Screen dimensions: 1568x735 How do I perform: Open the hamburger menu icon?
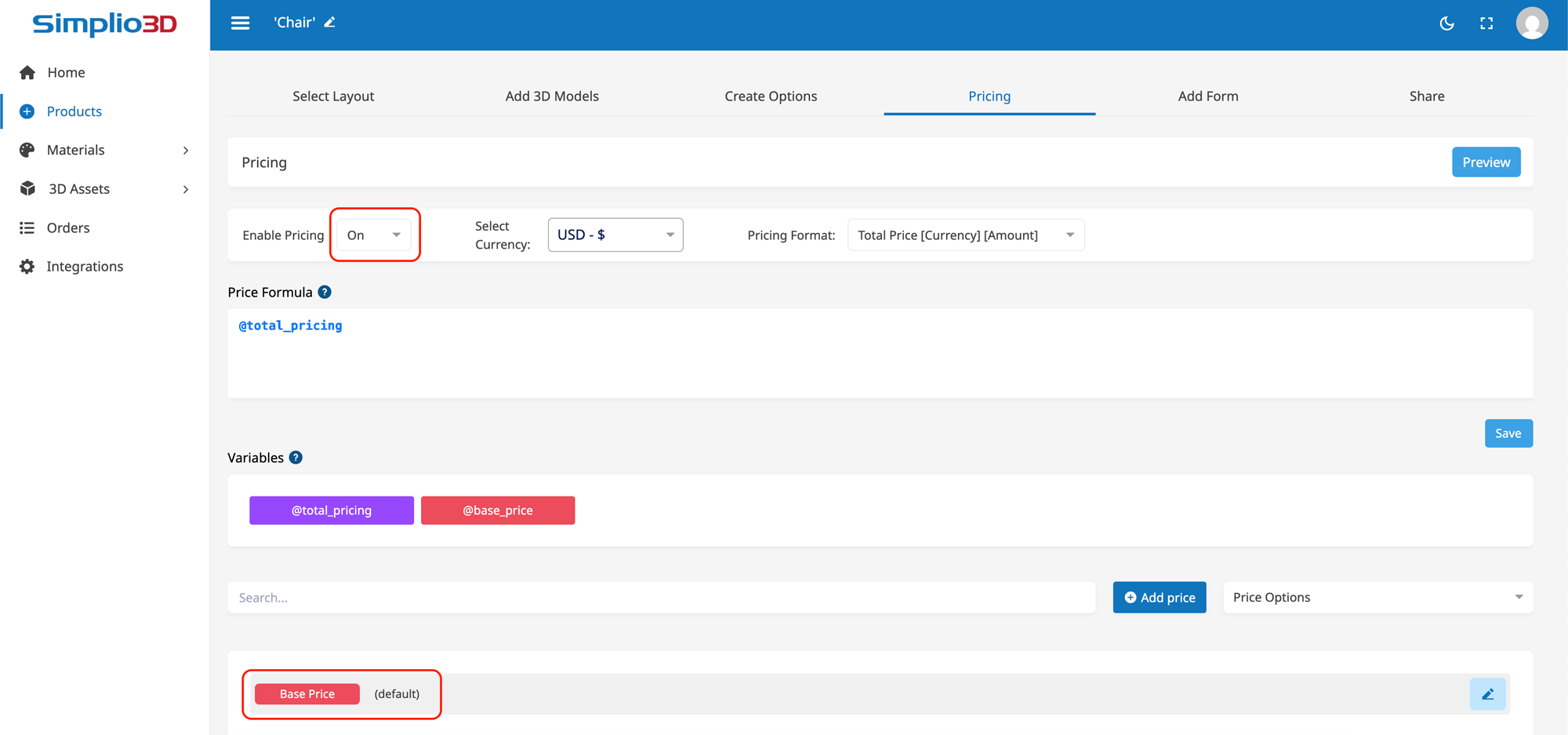240,23
